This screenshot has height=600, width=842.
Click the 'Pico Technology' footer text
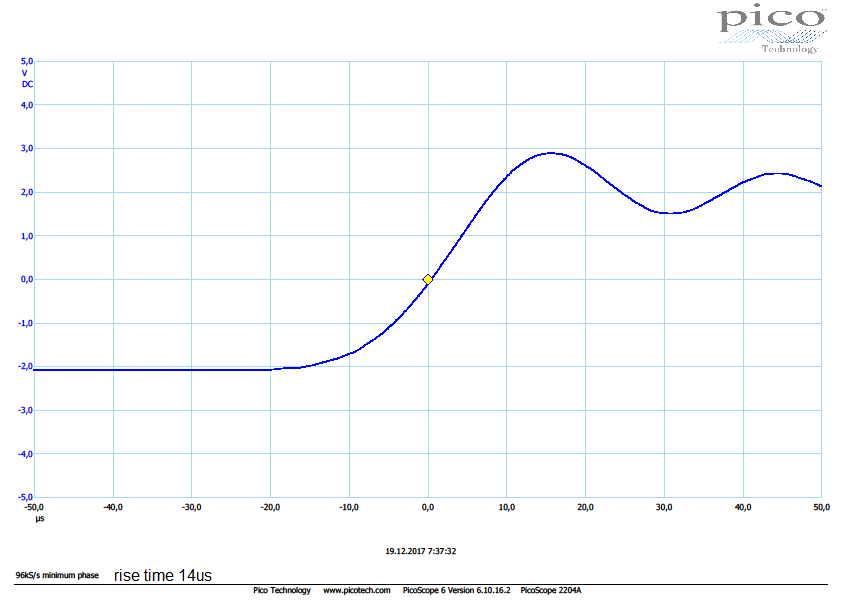coord(282,590)
